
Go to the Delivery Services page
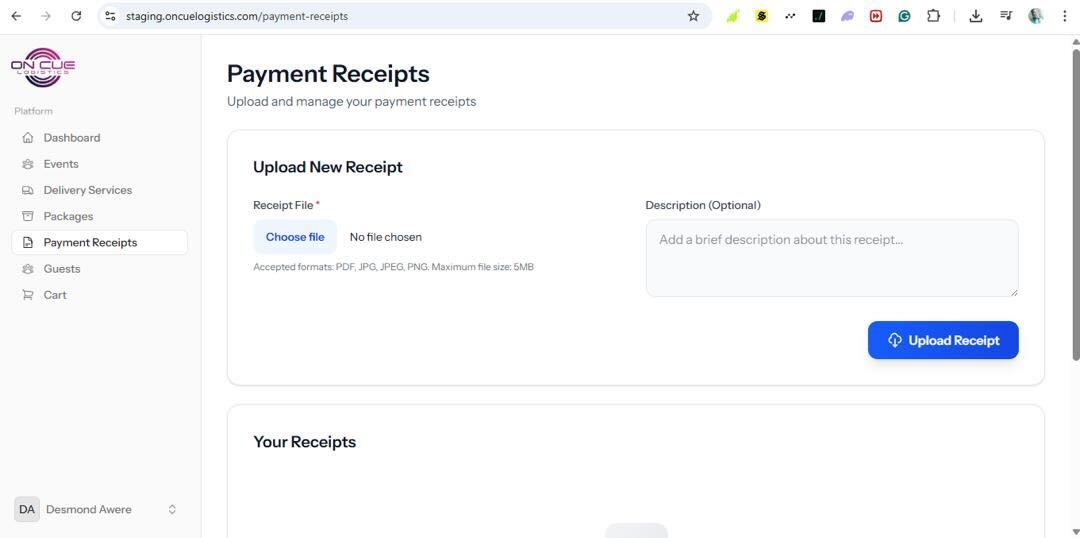click(x=88, y=190)
